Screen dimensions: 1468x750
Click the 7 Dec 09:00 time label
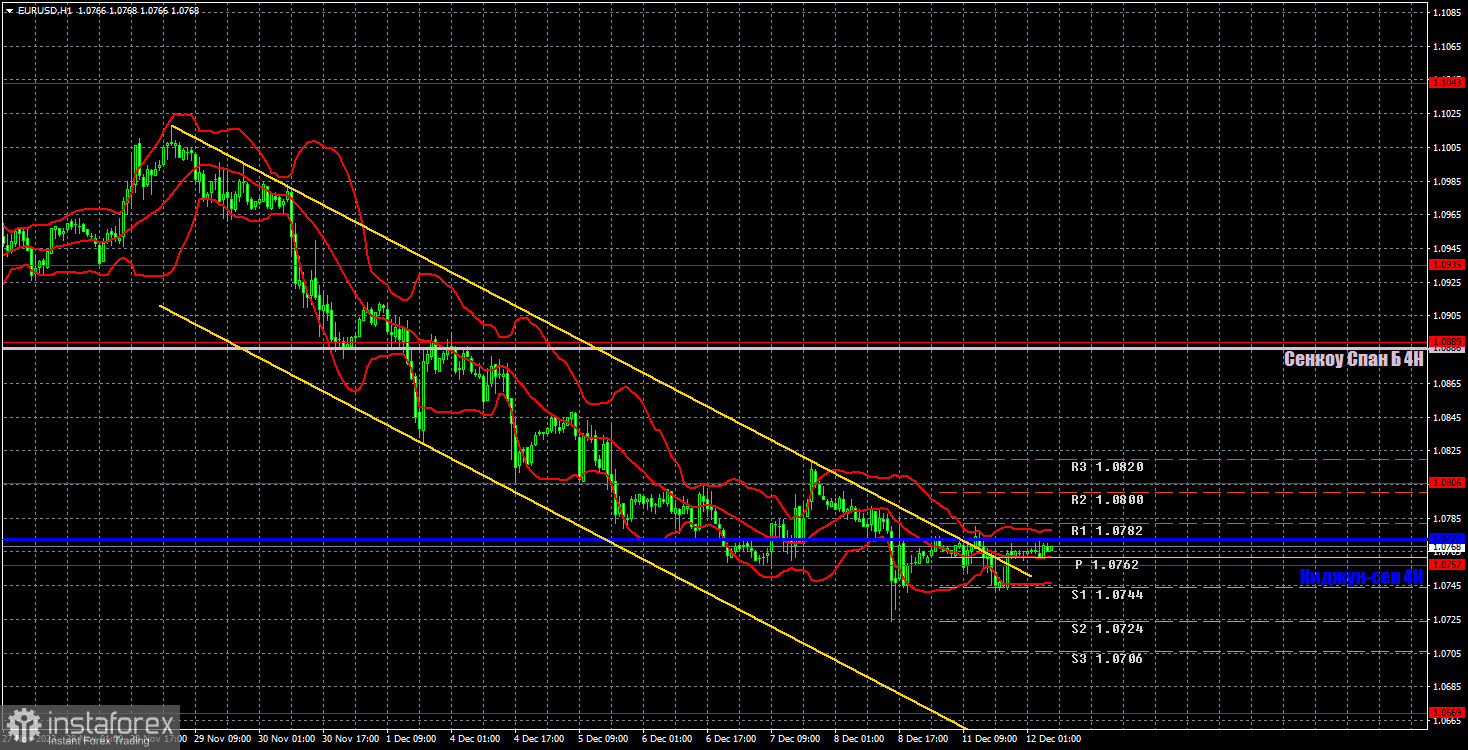point(795,739)
